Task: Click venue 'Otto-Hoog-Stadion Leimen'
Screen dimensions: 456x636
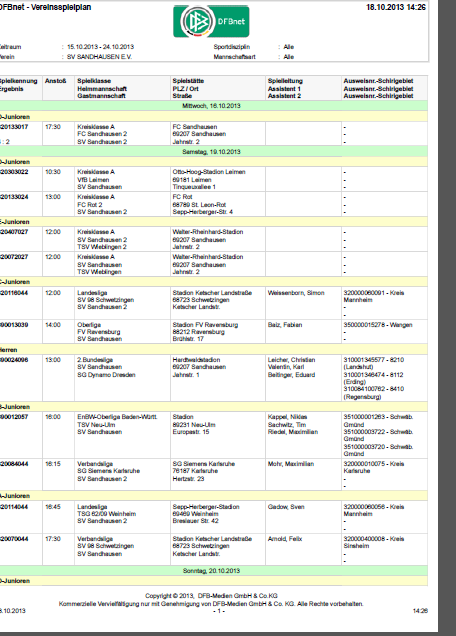Action: 209,172
